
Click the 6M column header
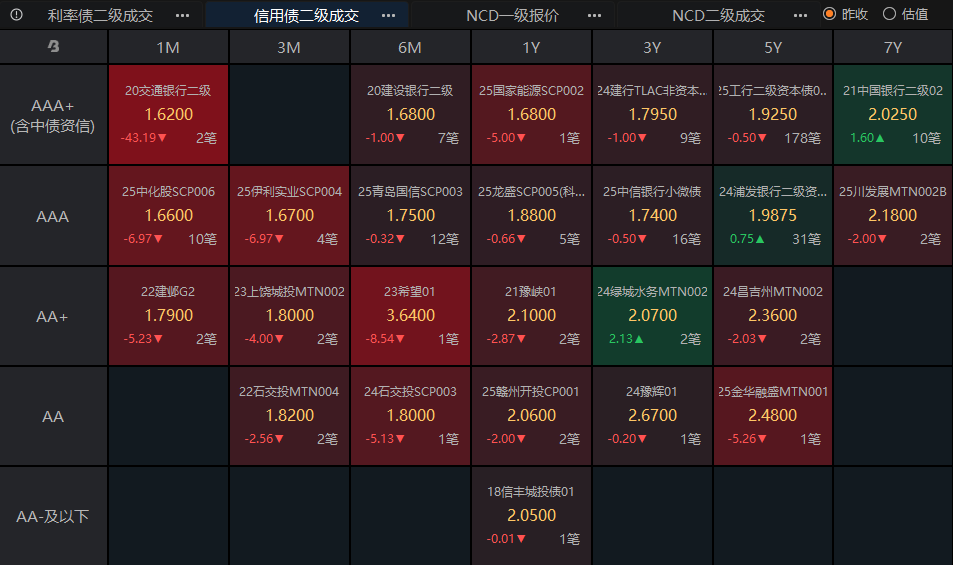[410, 47]
